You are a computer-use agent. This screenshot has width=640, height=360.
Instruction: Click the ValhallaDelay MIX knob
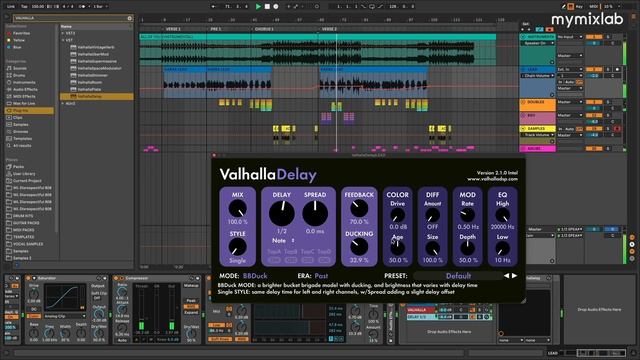(x=238, y=209)
